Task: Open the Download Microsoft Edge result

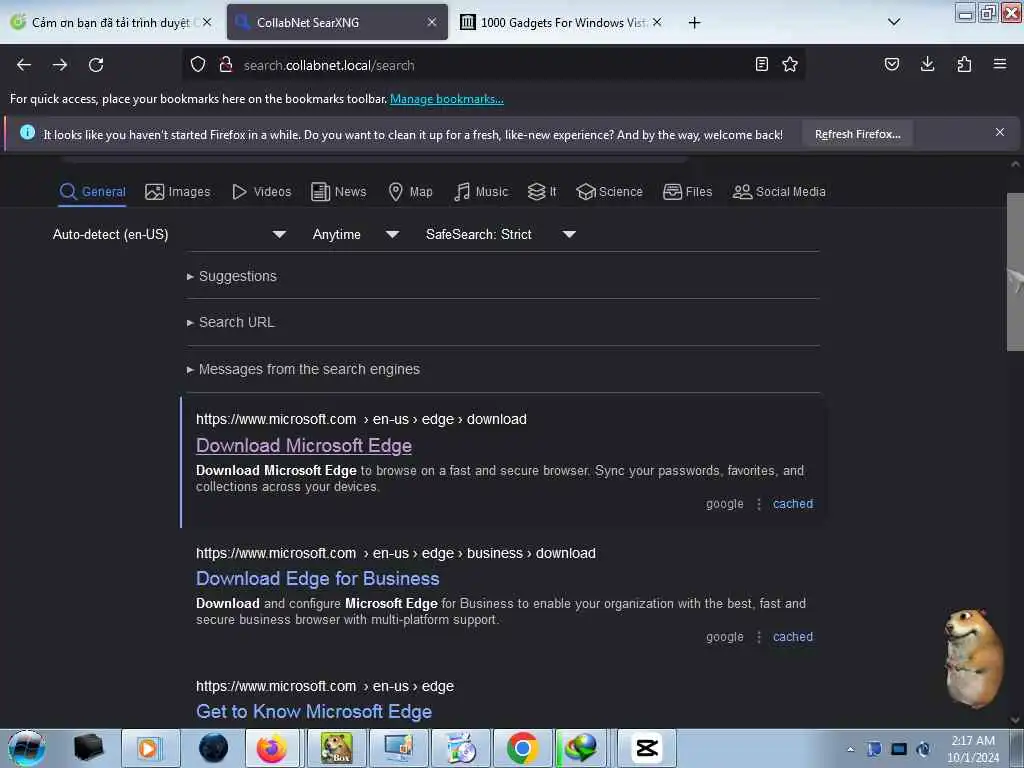Action: click(304, 446)
